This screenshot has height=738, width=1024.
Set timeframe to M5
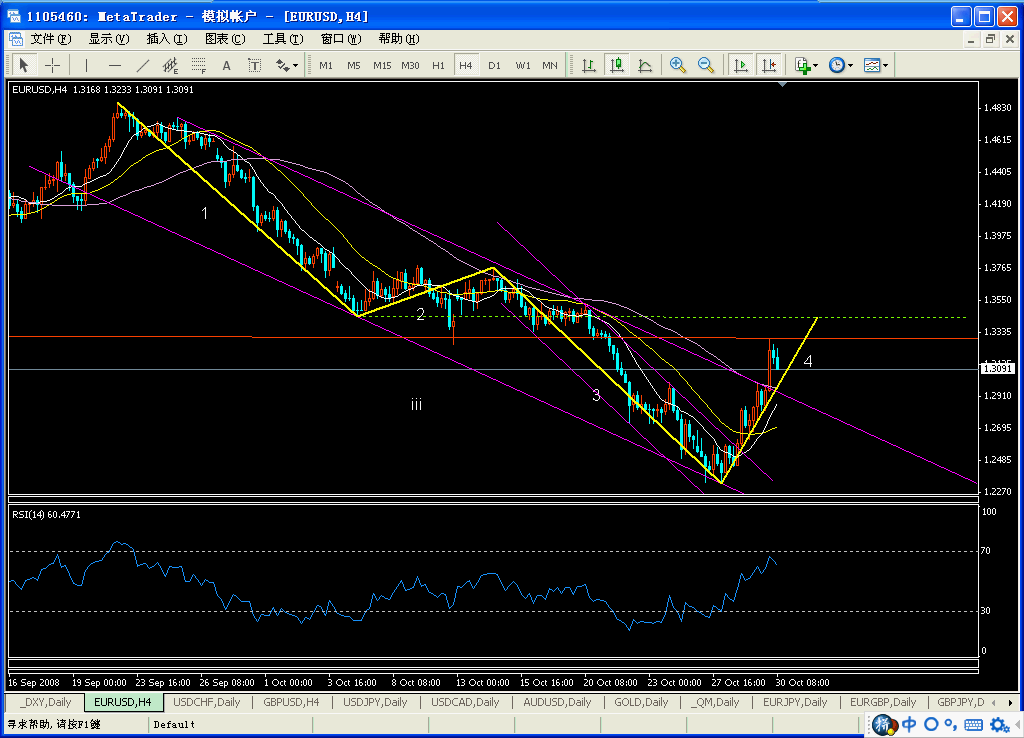tap(353, 65)
